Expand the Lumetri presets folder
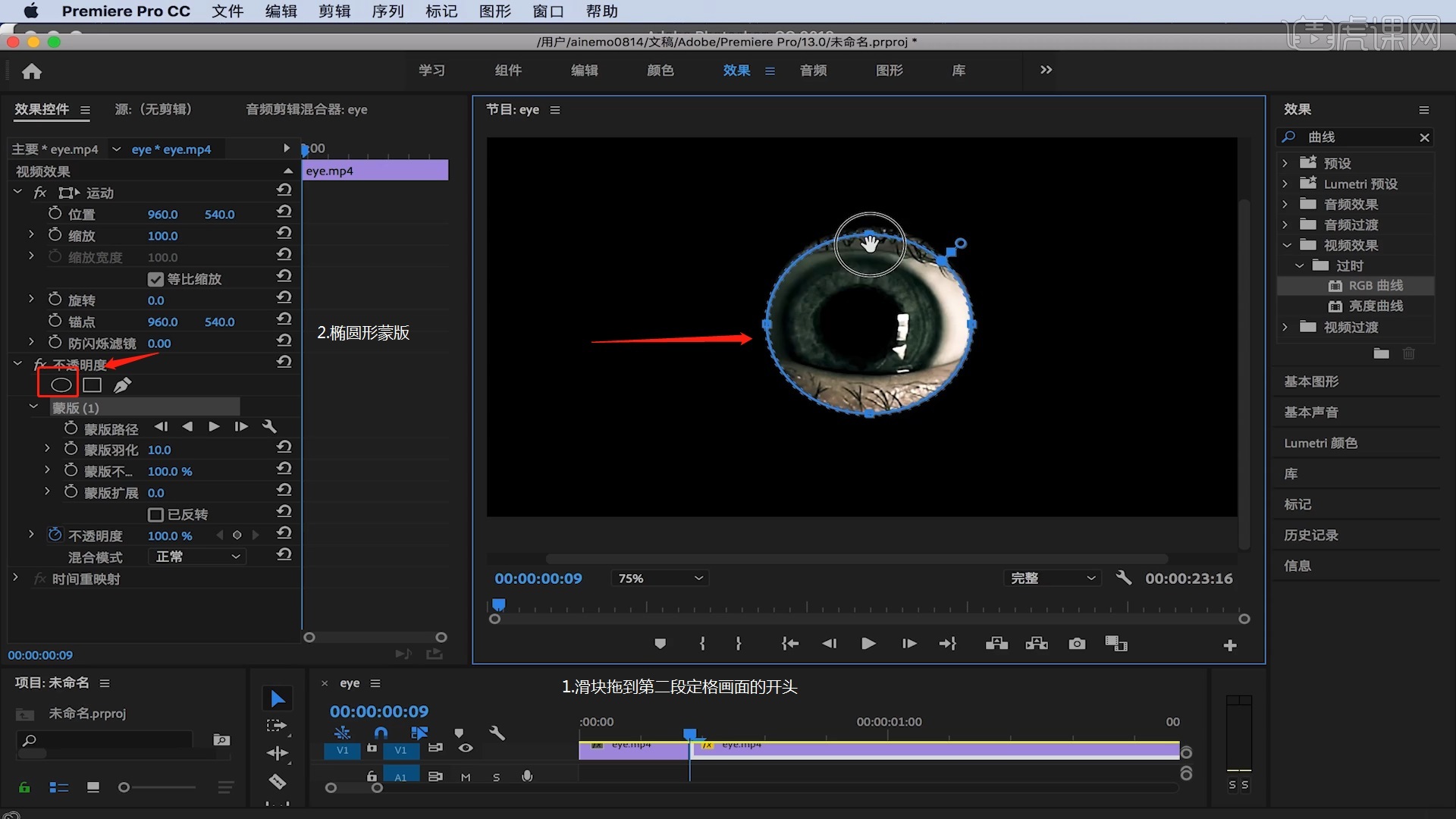The height and width of the screenshot is (819, 1456). point(1285,183)
